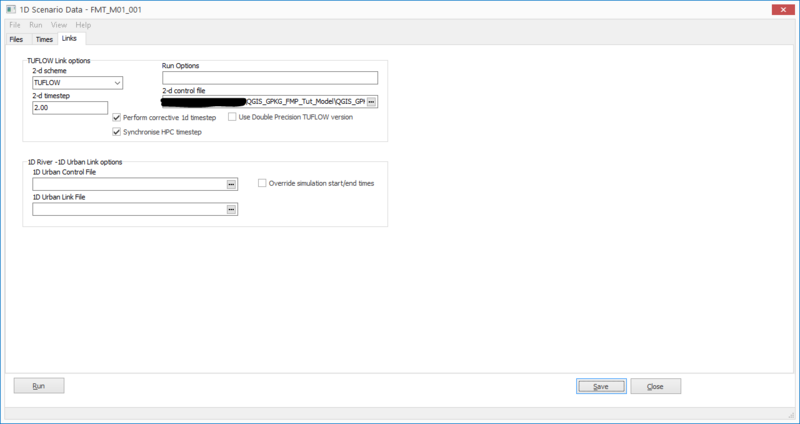
Task: Click the application icon in title bar
Action: point(10,9)
